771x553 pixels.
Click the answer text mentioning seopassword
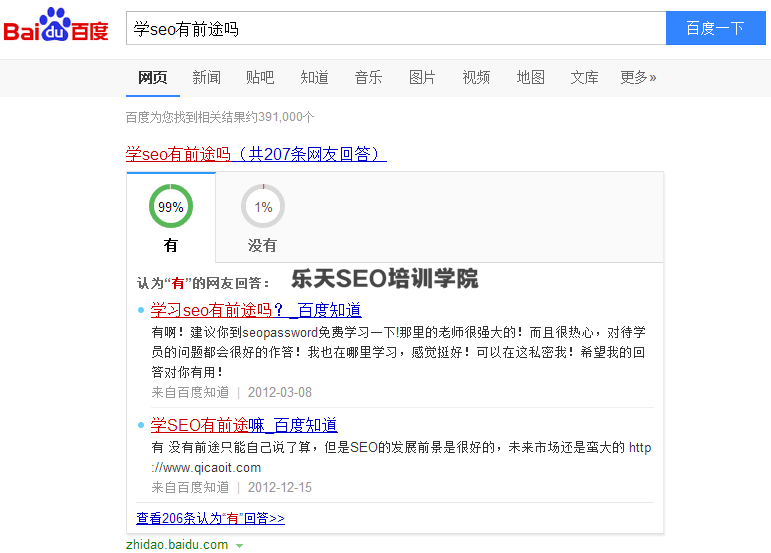(398, 352)
